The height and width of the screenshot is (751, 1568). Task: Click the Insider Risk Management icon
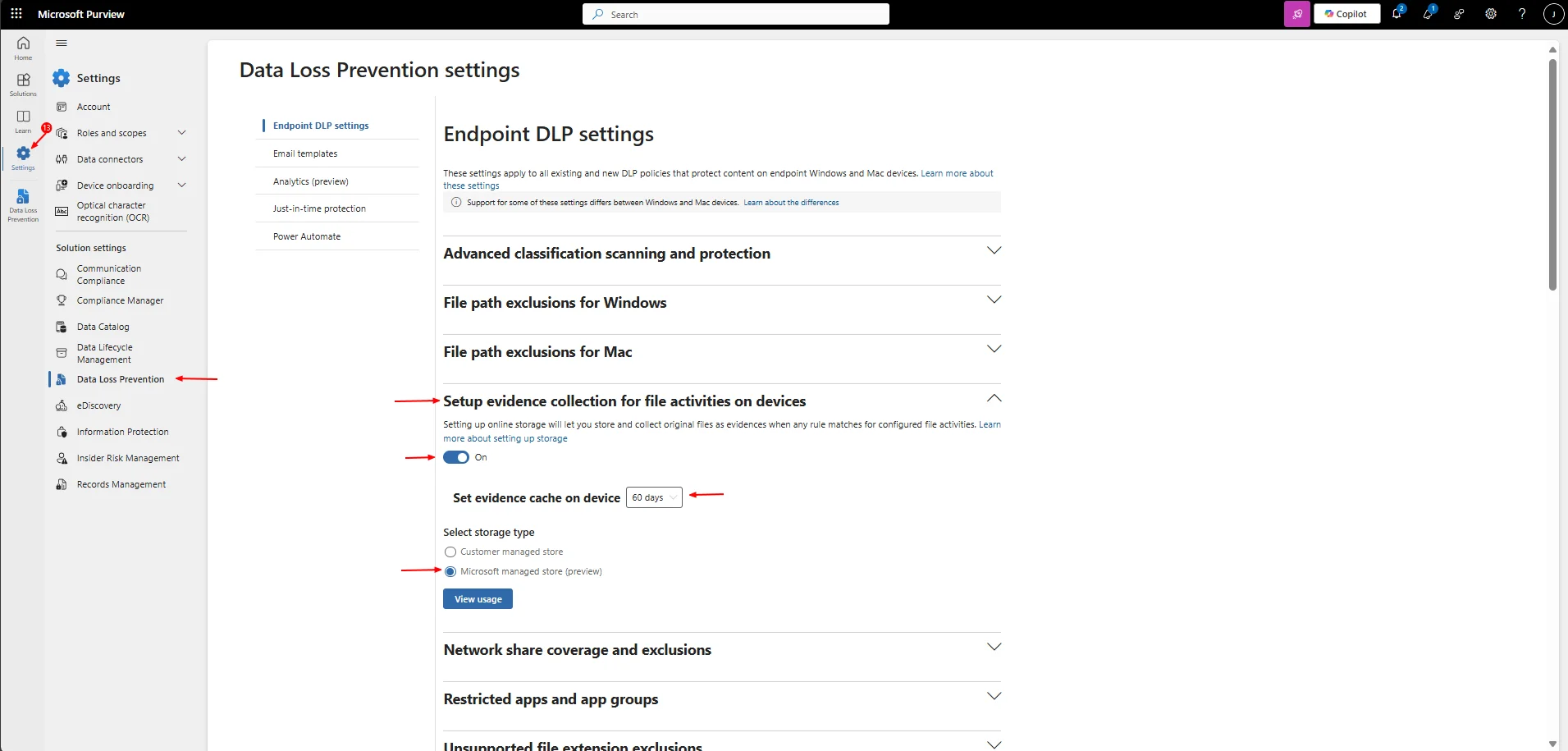pyautogui.click(x=62, y=458)
